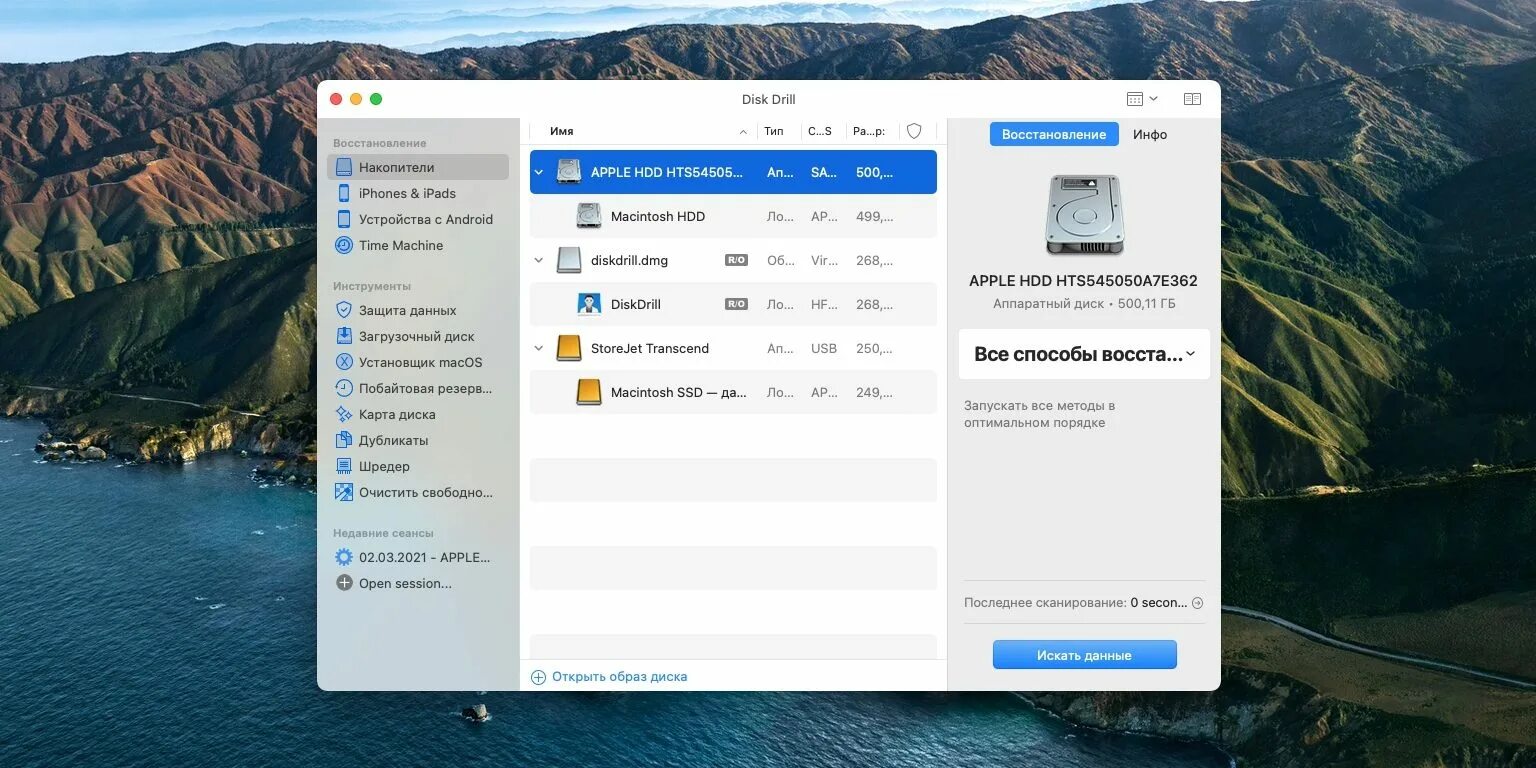Click USB connection cell of StoreJet
This screenshot has height=768, width=1536.
pos(824,348)
